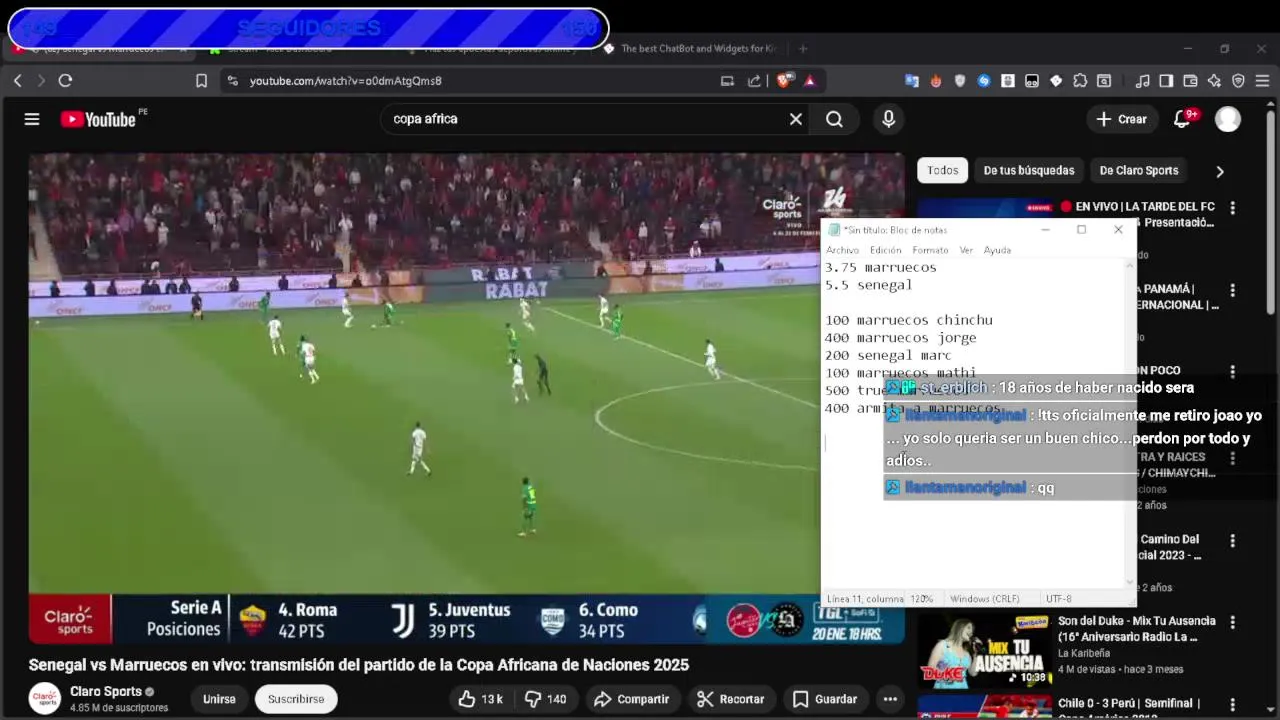
Task: Select the 'De tus búsquedas' chip
Action: point(1029,170)
